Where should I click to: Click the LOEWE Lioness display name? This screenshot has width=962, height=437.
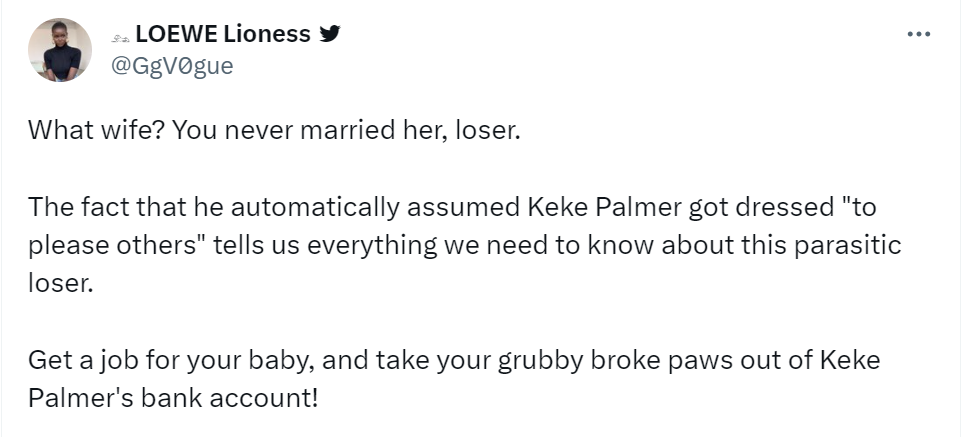pyautogui.click(x=222, y=34)
